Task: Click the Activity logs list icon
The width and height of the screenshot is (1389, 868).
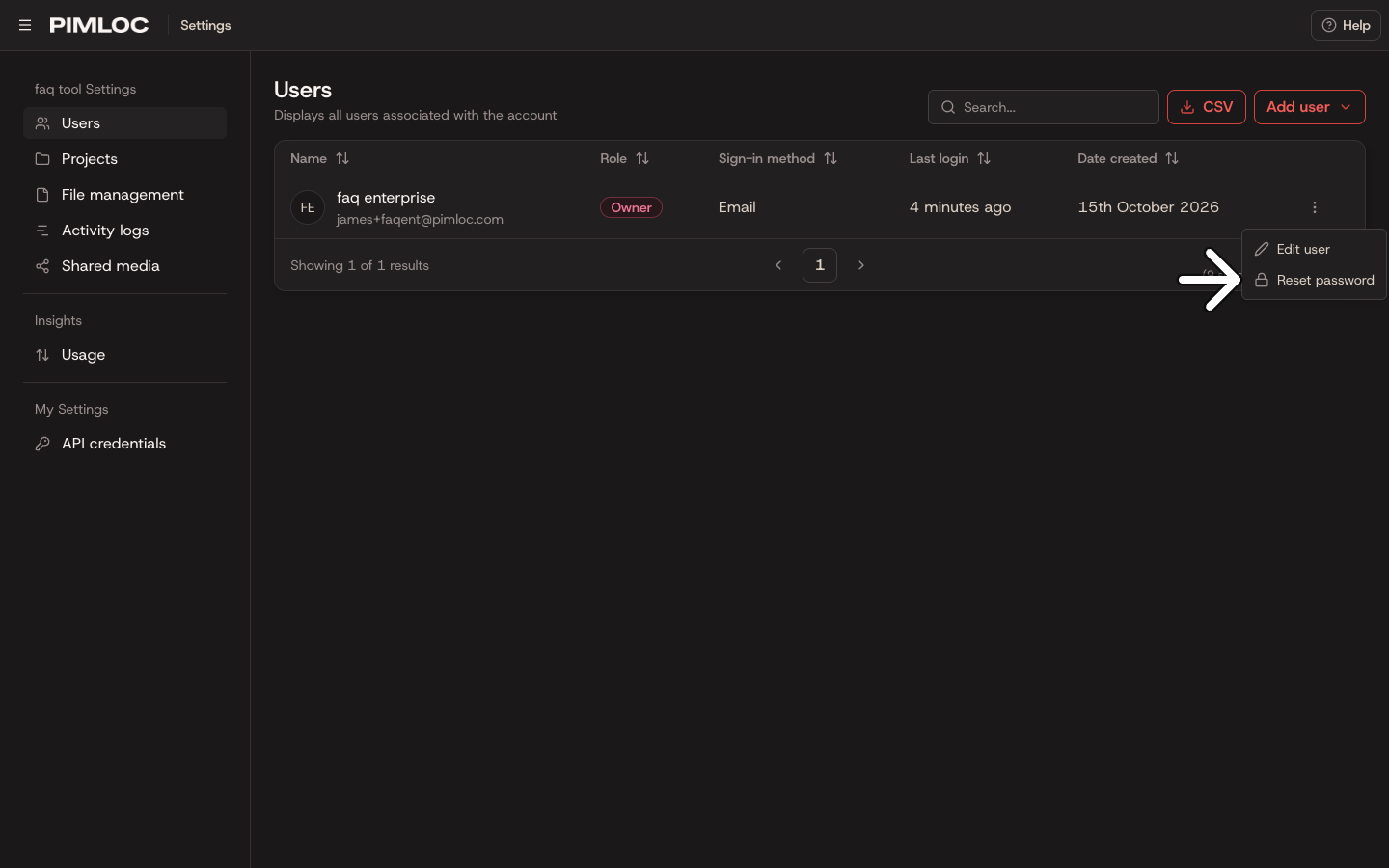Action: tap(42, 231)
